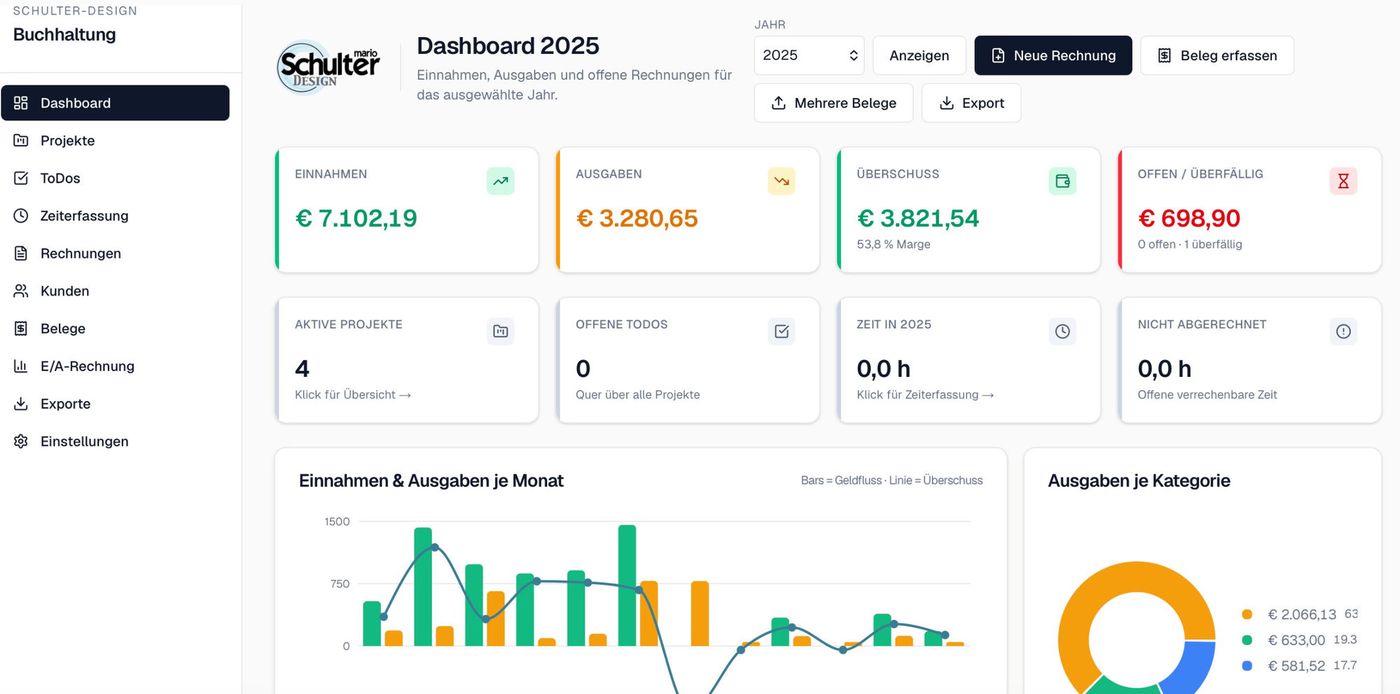Follow the Klick für Zeiterfassung link
Viewport: 1400px width, 694px height.
(x=925, y=395)
